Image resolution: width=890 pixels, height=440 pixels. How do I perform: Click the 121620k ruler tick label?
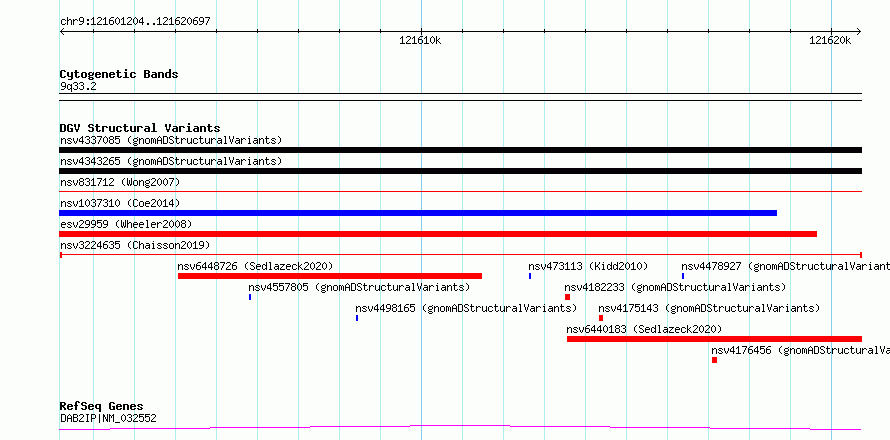click(x=830, y=40)
